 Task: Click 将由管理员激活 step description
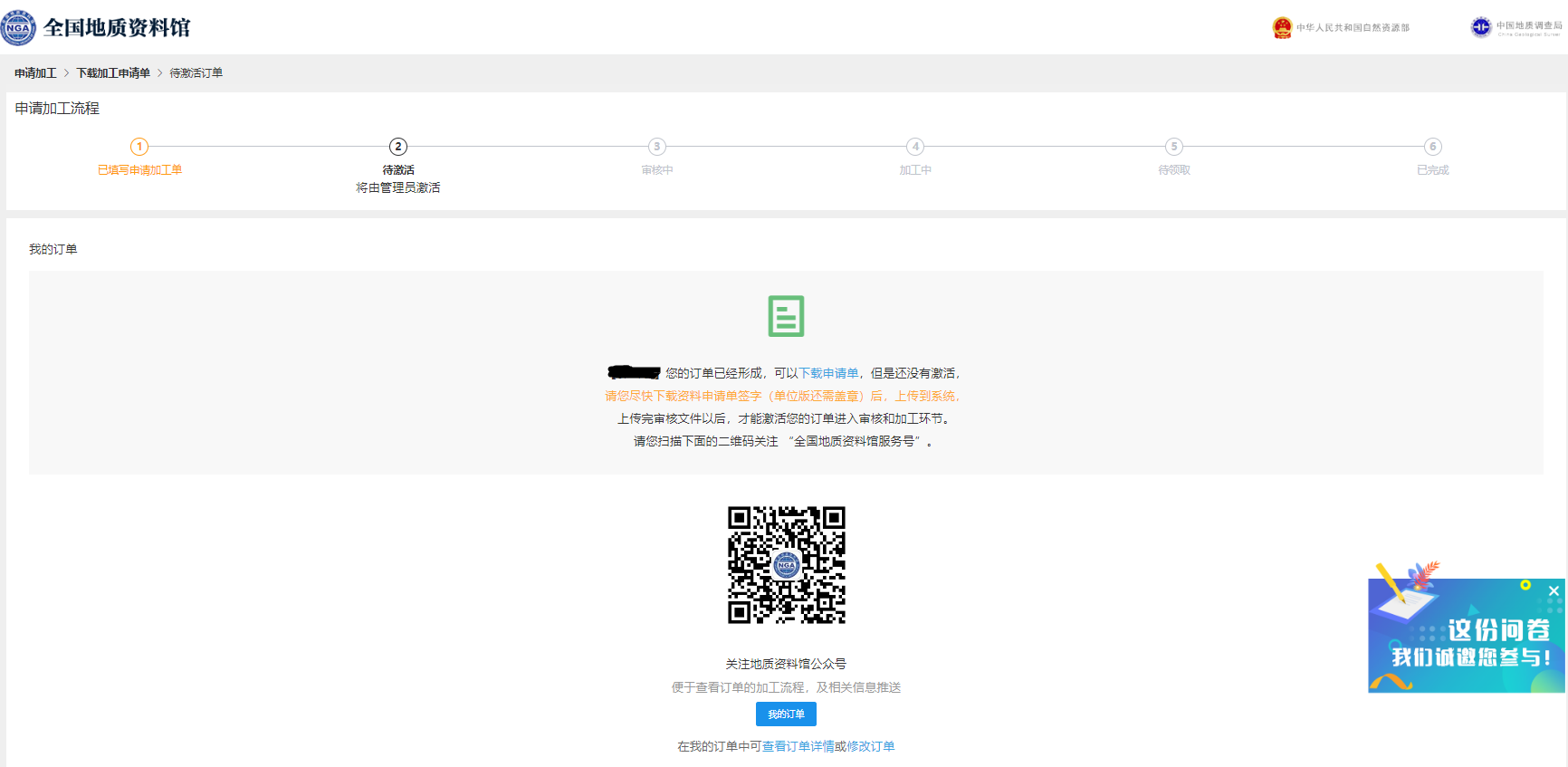(398, 187)
